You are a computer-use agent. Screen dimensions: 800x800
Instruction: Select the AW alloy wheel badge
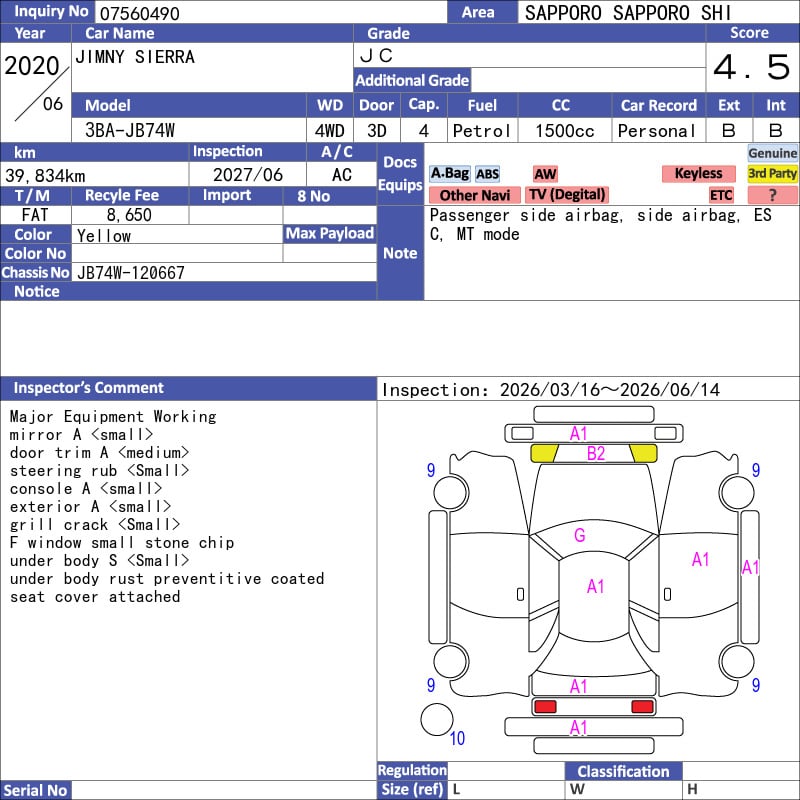[545, 174]
